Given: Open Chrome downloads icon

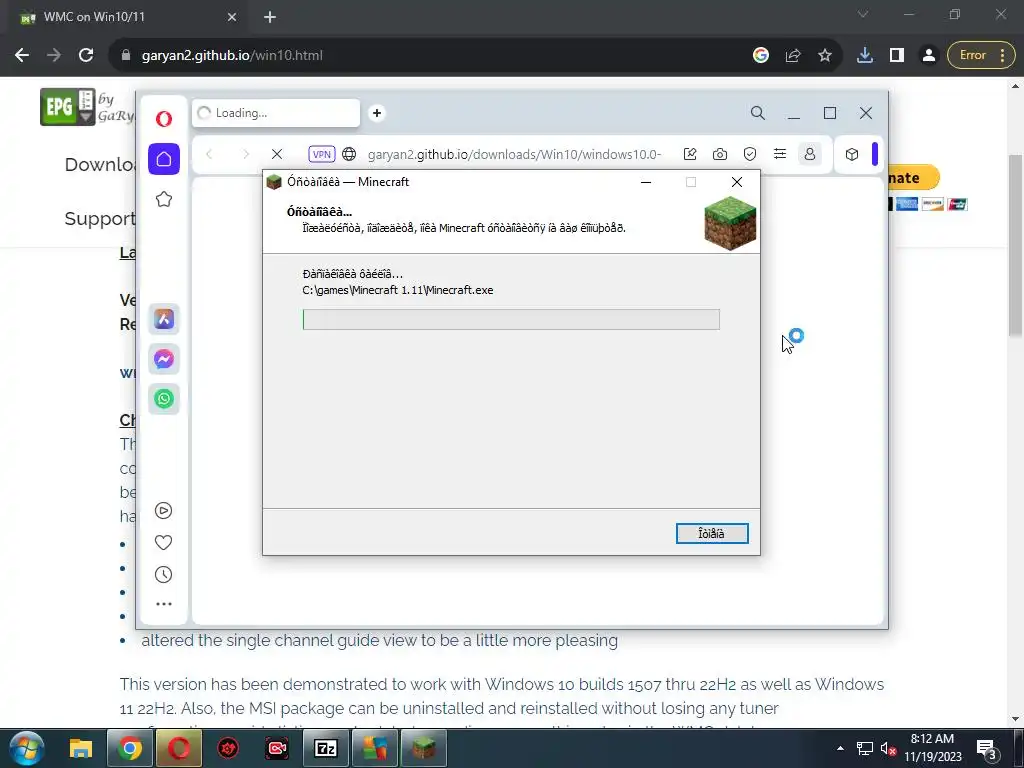Looking at the screenshot, I should click(865, 56).
